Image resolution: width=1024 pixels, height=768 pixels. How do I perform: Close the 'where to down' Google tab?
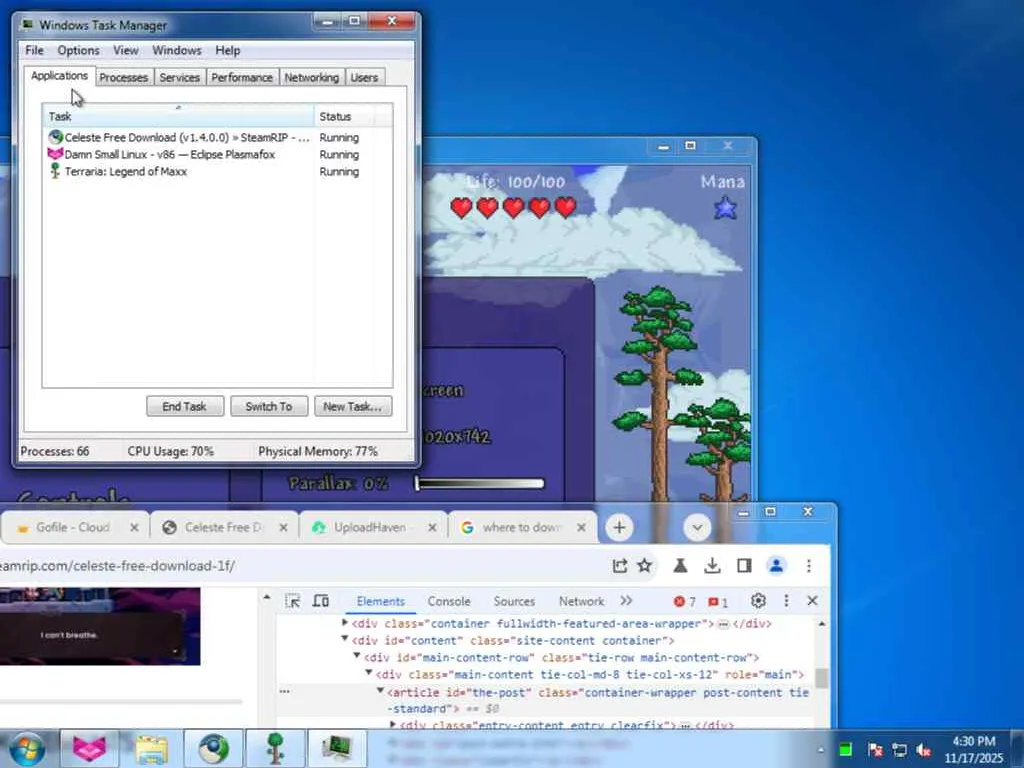pos(581,527)
